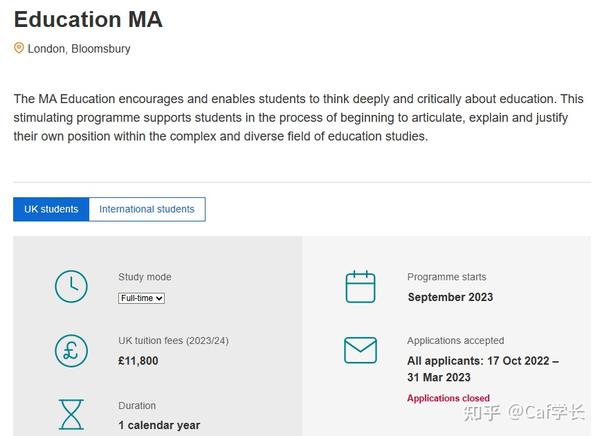Click the Education MA page heading

click(88, 19)
